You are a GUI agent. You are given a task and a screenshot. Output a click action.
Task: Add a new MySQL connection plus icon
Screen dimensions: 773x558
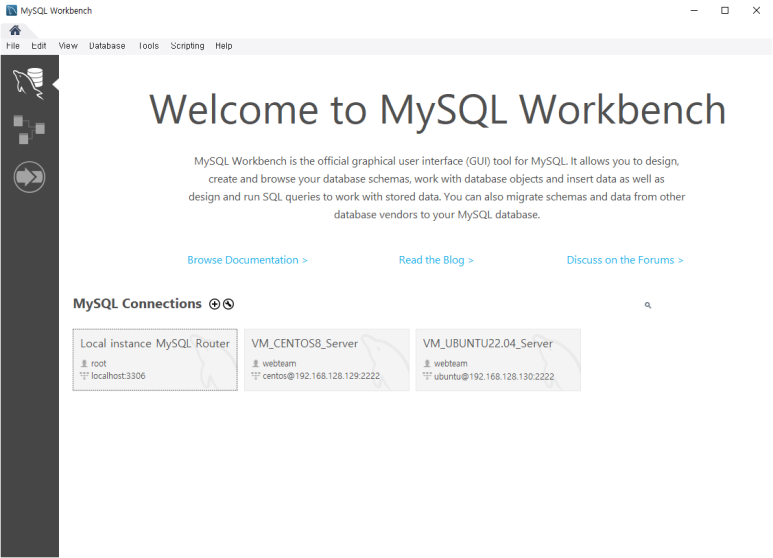[214, 304]
